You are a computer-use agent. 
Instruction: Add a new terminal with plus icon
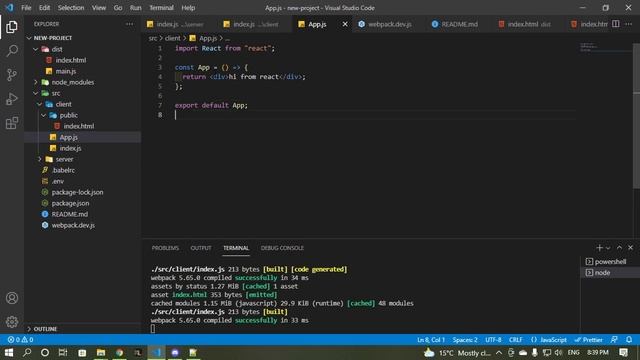(x=599, y=248)
